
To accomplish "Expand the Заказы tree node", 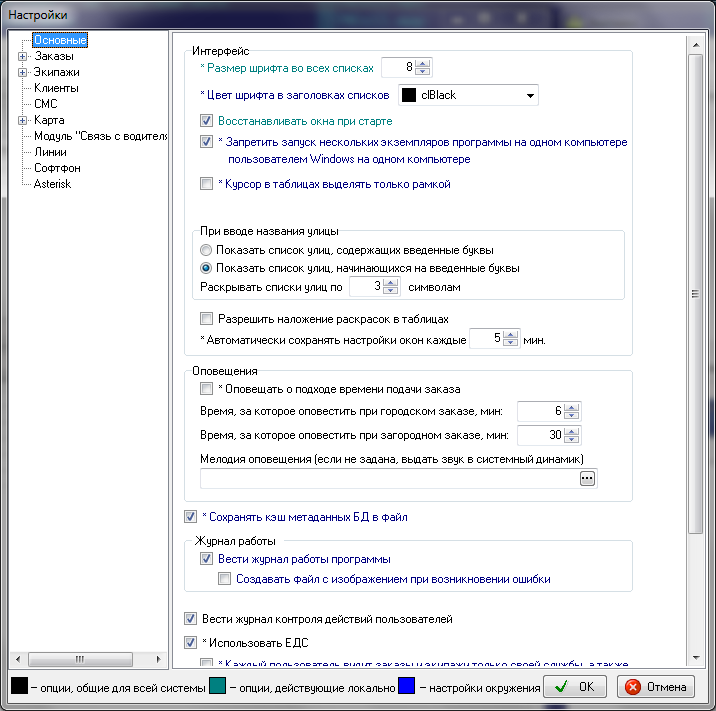I will pos(22,57).
